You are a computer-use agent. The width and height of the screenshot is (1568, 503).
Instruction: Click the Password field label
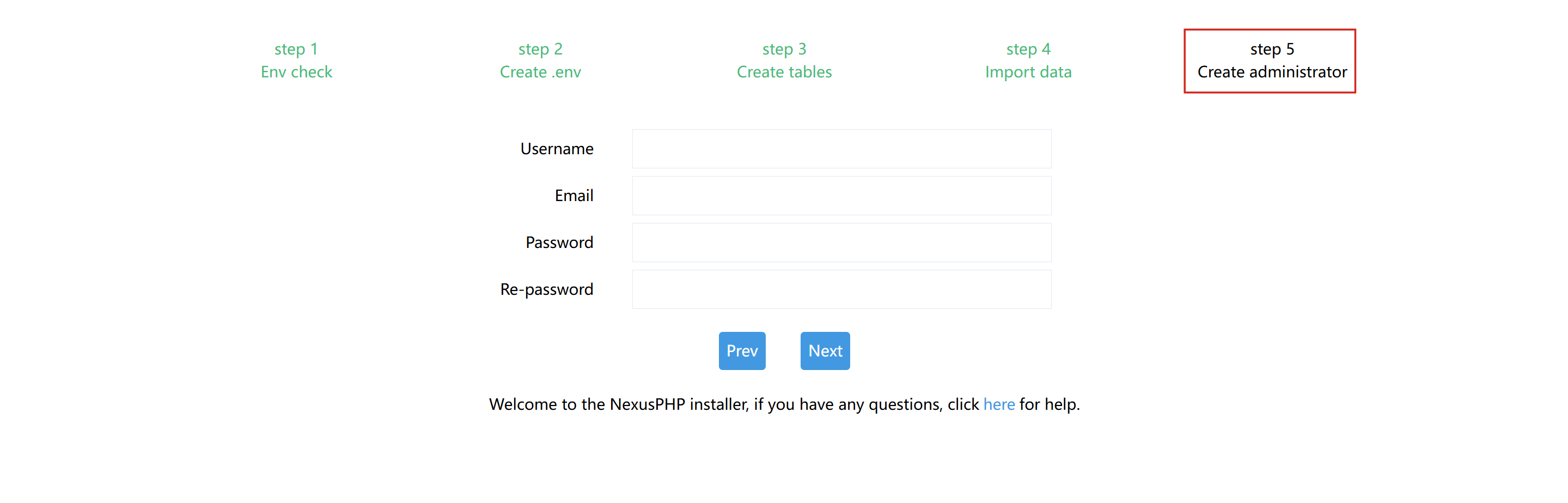[x=559, y=243]
